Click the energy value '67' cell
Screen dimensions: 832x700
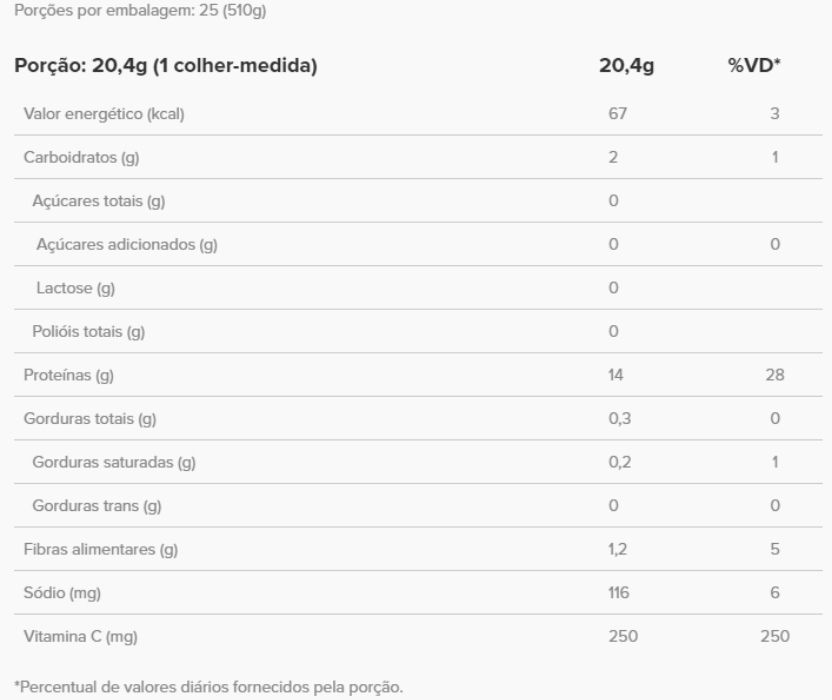(617, 114)
